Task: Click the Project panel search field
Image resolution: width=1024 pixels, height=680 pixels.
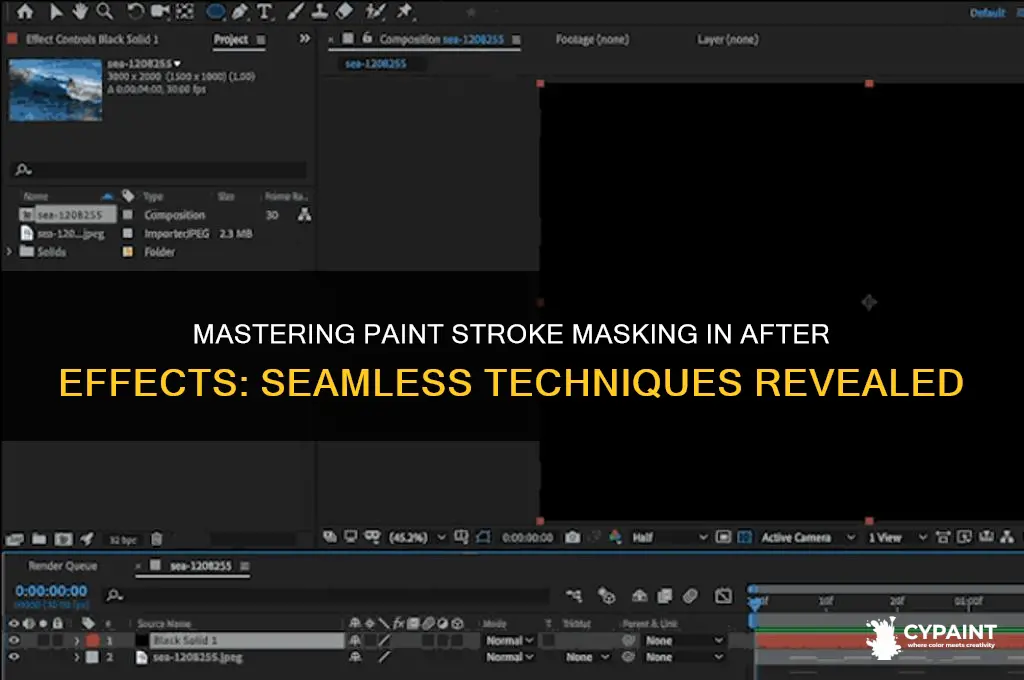Action: (x=160, y=170)
